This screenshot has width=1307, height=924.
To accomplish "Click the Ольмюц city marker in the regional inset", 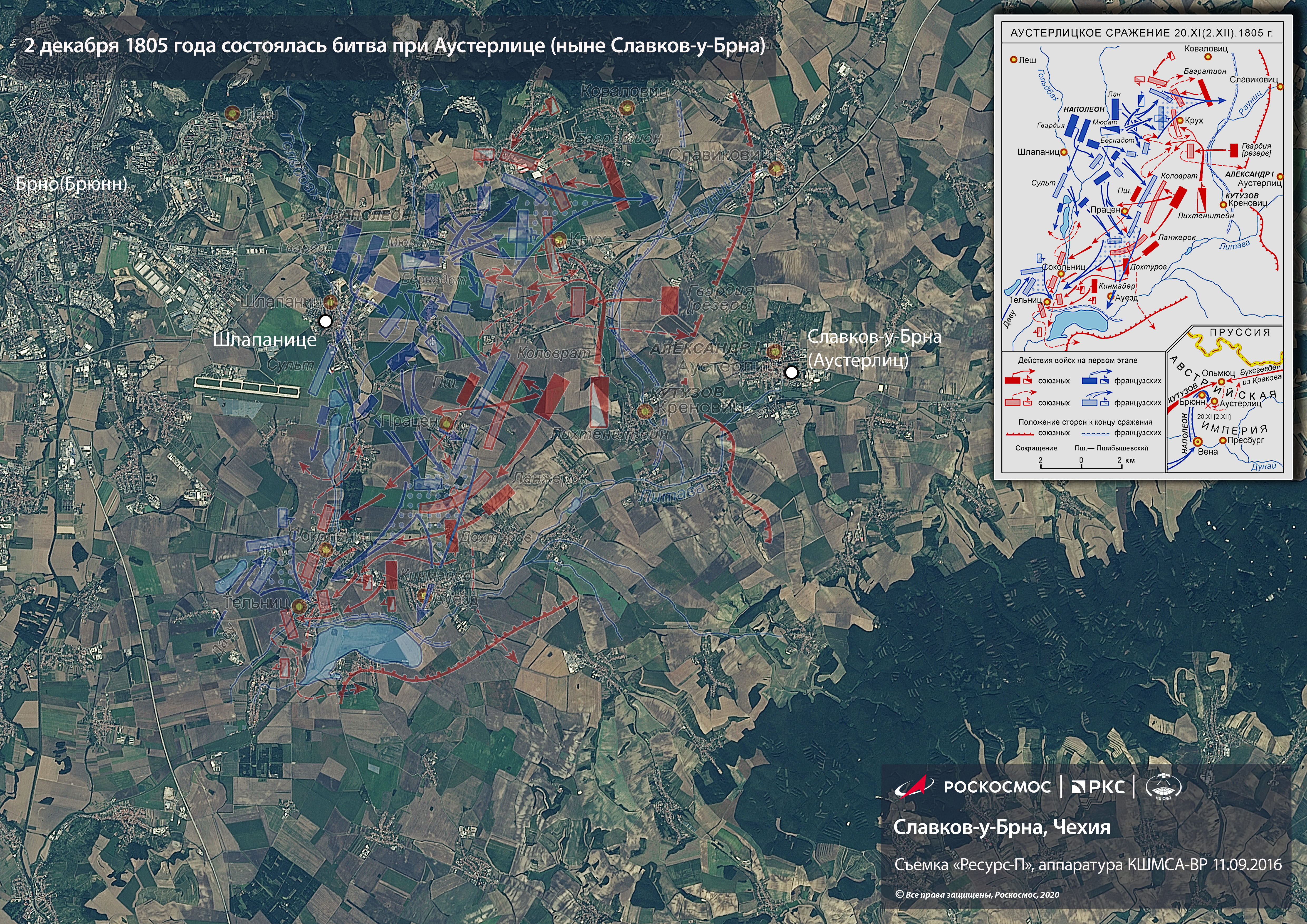I will (1221, 382).
